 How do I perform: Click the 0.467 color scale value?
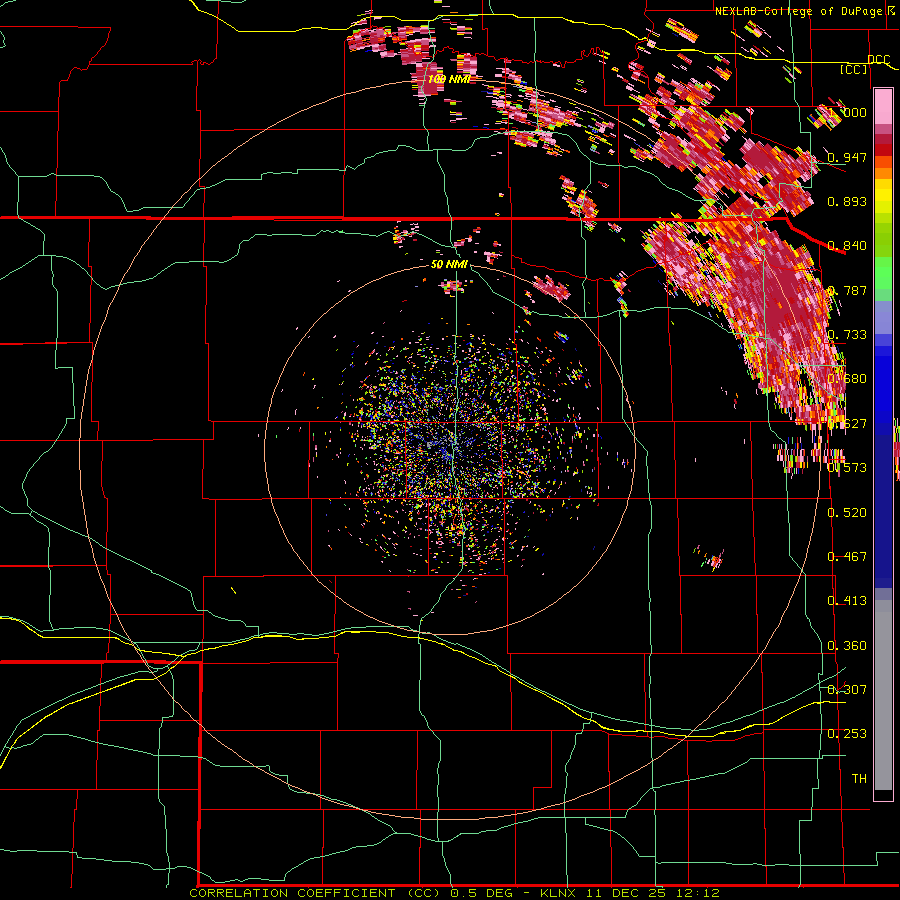pyautogui.click(x=847, y=557)
